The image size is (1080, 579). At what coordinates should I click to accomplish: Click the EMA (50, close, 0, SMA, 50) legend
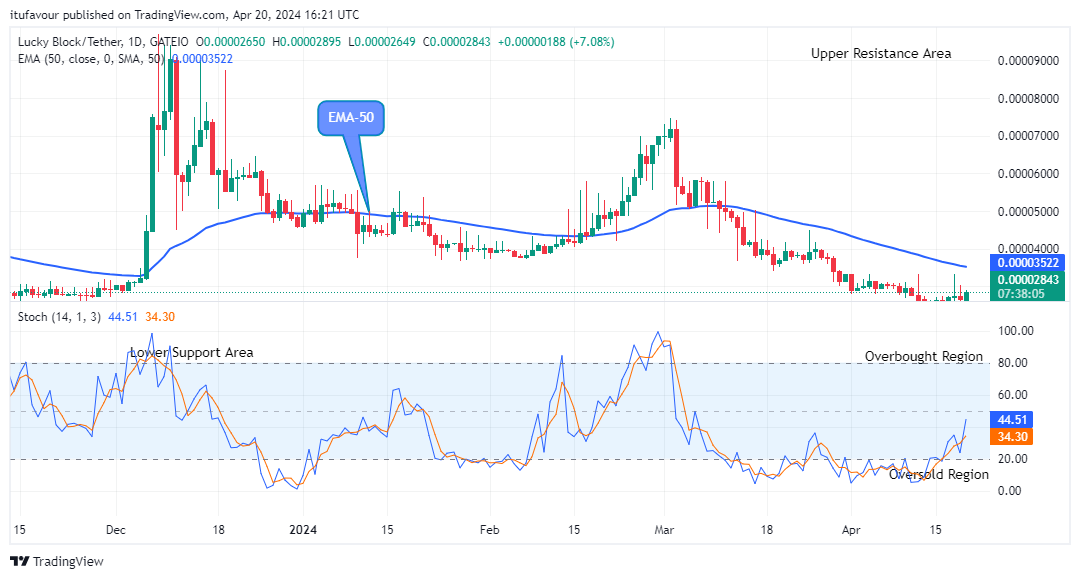[91, 59]
